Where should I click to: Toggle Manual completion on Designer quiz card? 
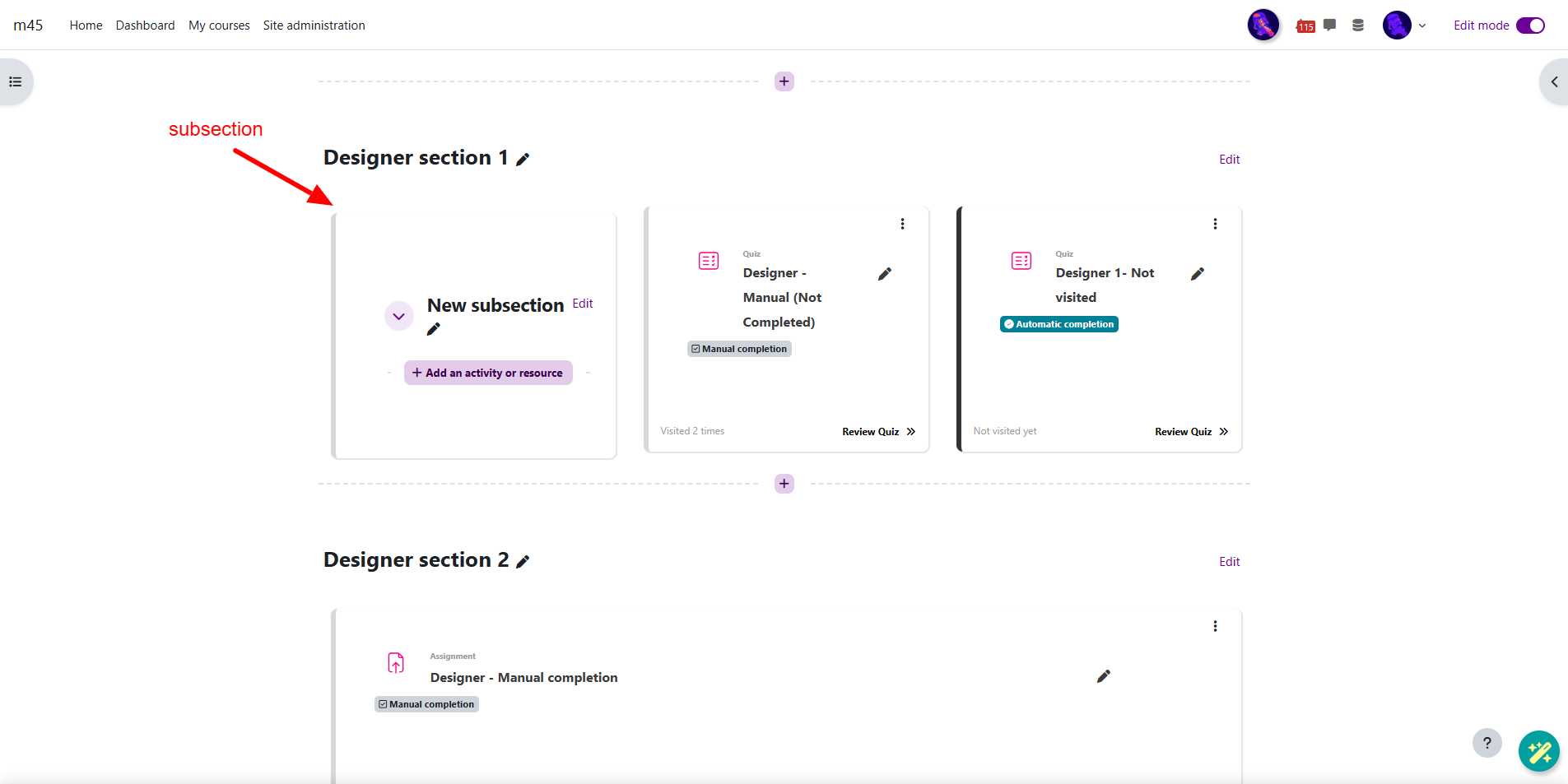pos(739,349)
